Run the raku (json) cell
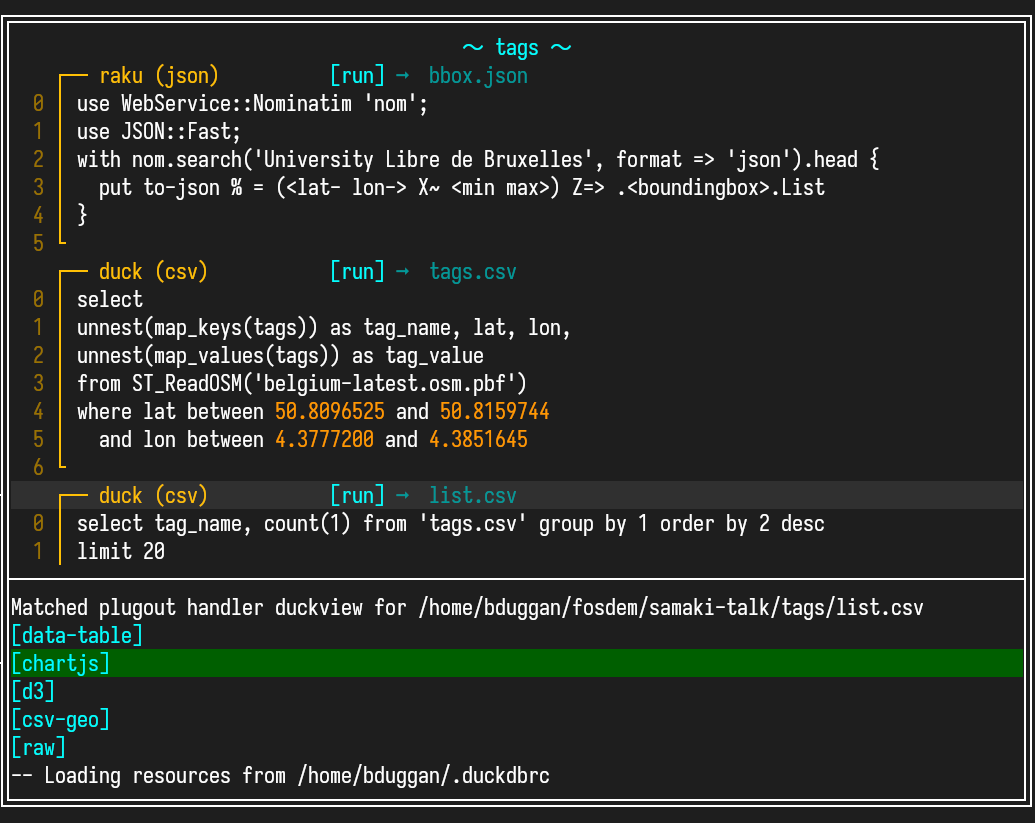Screen dimensions: 1035x823 click(x=356, y=76)
